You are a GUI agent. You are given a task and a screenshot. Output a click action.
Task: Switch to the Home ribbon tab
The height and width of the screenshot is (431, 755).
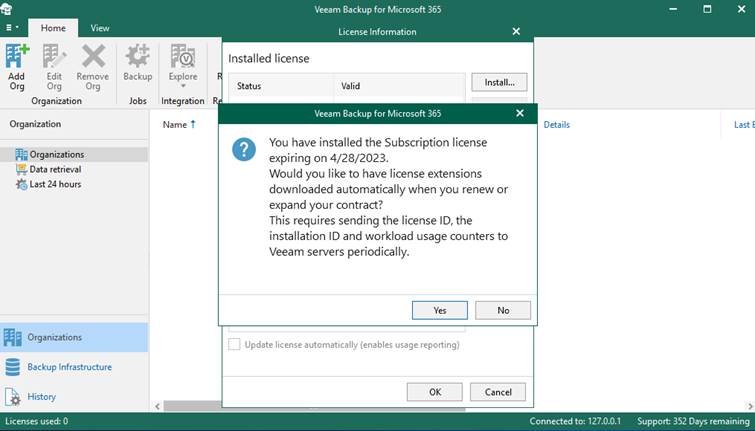(53, 28)
